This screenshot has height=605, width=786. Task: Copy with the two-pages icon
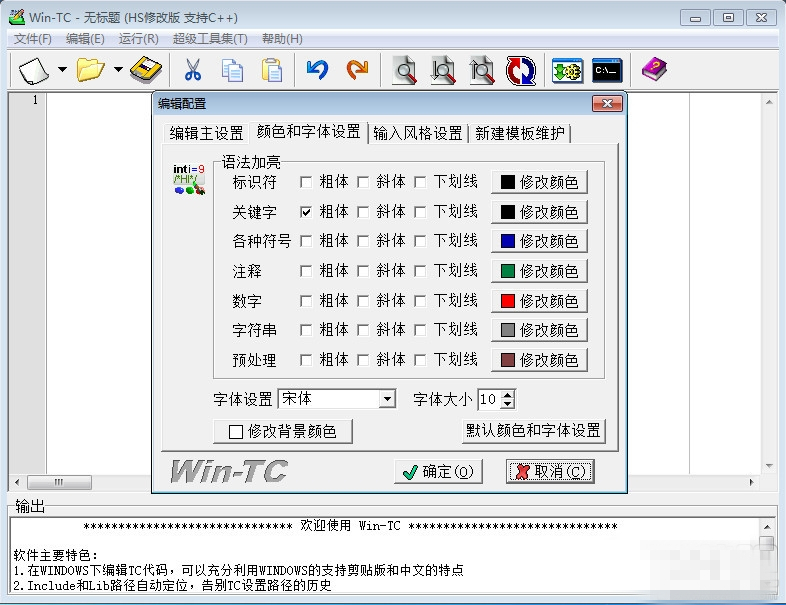232,70
